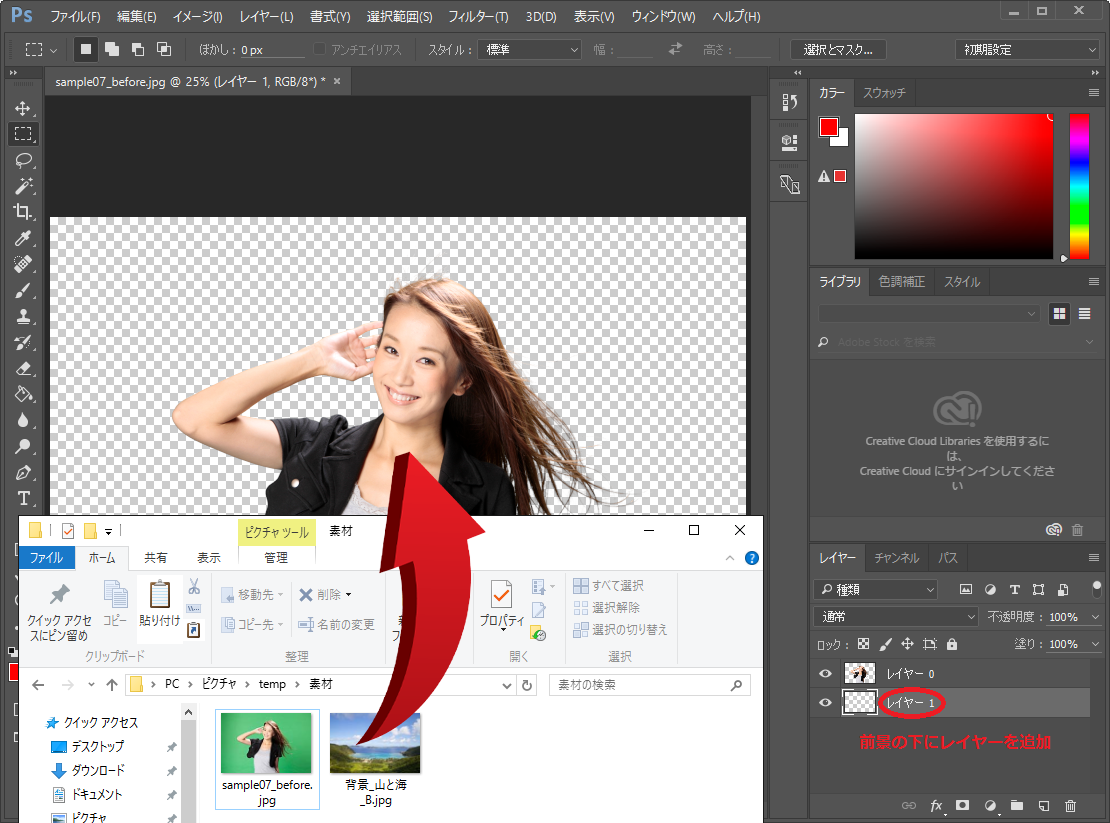Toggle visibility of レイヤー 1
This screenshot has height=823, width=1110.
tap(826, 704)
